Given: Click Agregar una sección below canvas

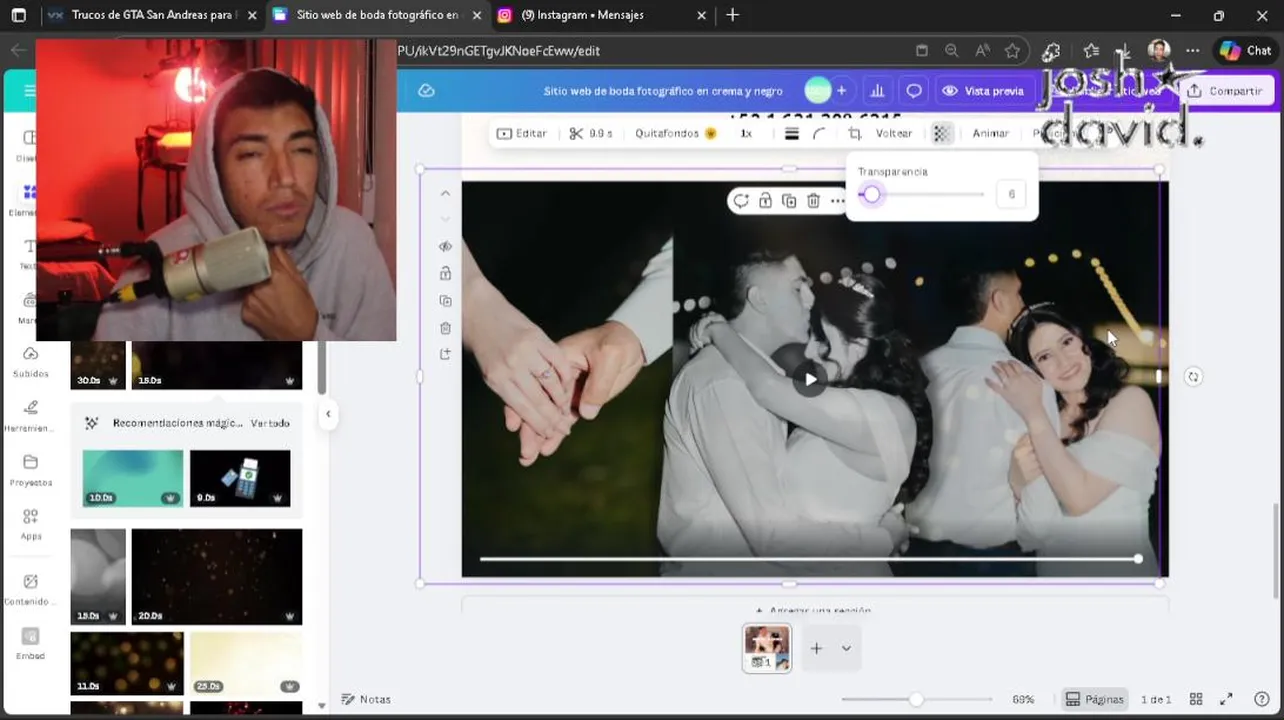Looking at the screenshot, I should (813, 610).
